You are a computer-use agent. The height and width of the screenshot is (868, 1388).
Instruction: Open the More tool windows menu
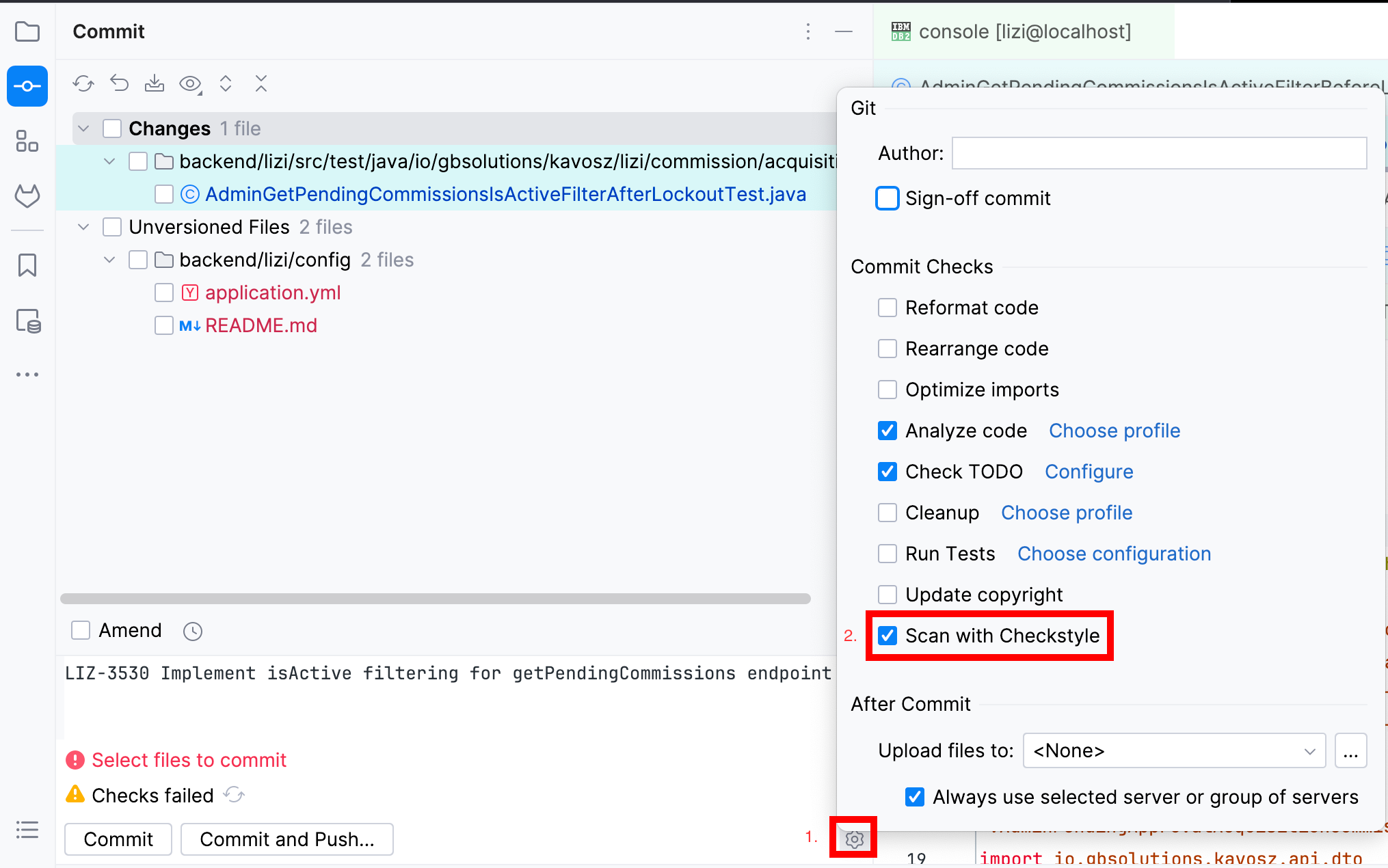pyautogui.click(x=27, y=374)
